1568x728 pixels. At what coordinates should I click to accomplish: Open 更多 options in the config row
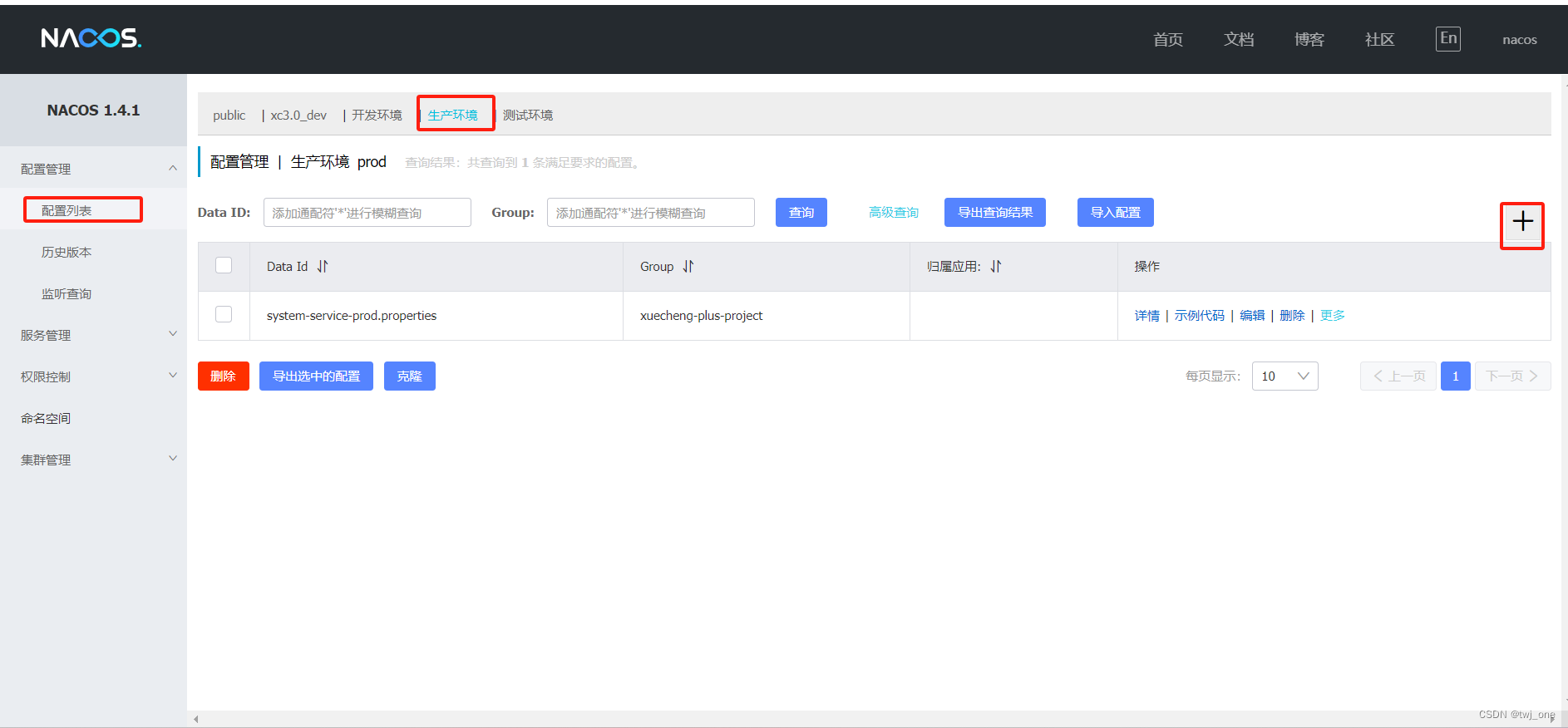click(1333, 316)
